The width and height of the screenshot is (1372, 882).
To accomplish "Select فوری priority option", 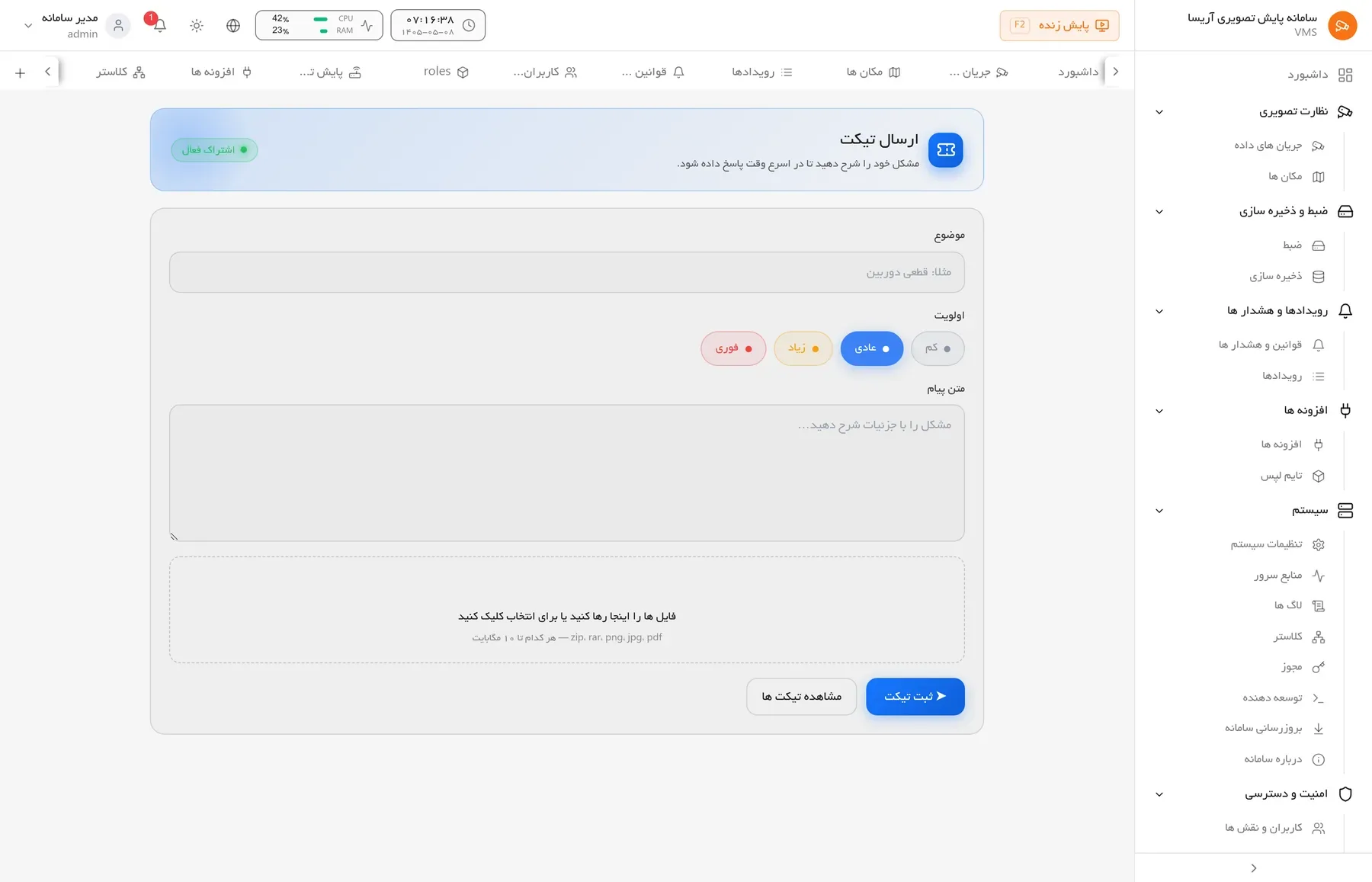I will coord(733,348).
